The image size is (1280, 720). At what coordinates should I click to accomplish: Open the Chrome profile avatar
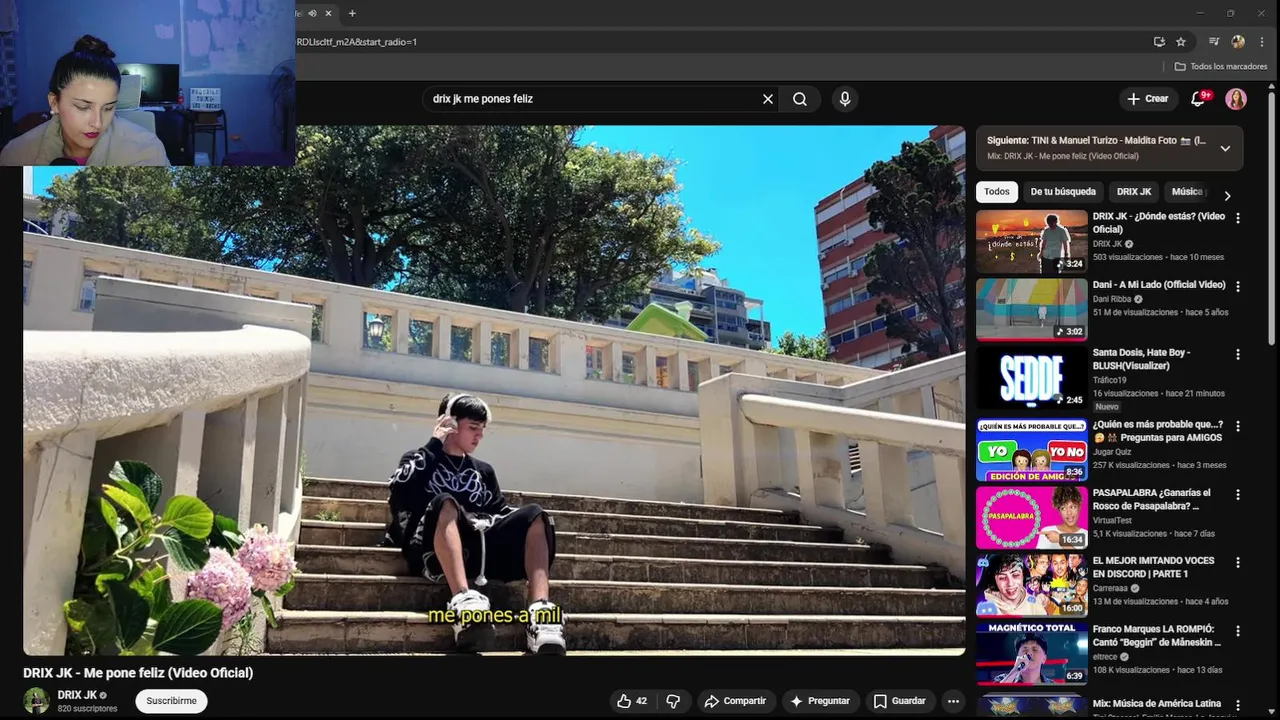(x=1238, y=42)
